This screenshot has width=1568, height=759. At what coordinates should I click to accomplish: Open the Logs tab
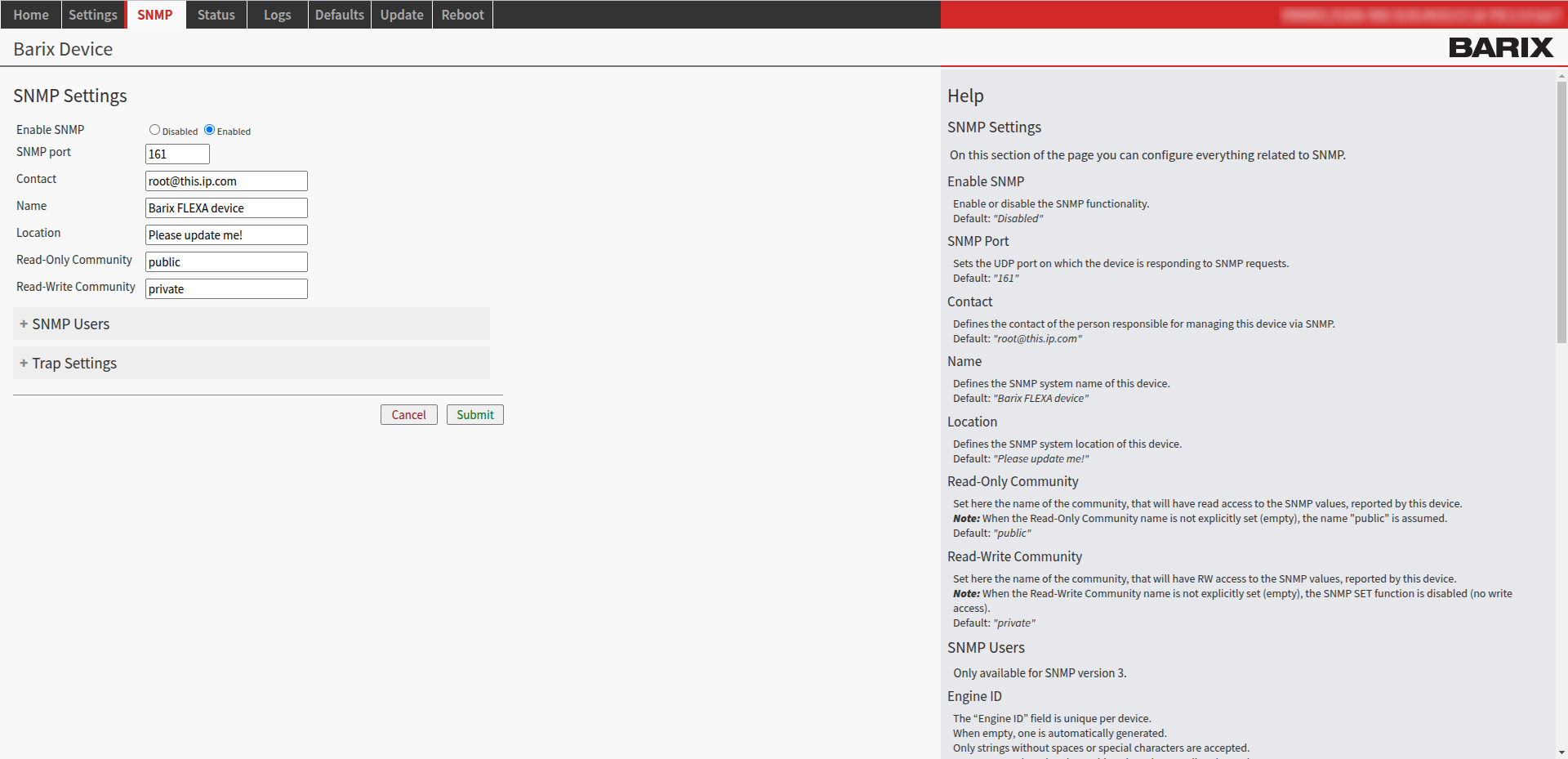click(277, 14)
